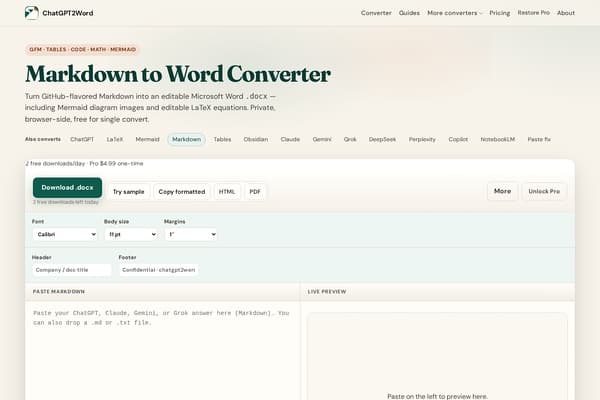The width and height of the screenshot is (600, 400).
Task: Click 'Paste on the left to preview here' text
Action: (x=437, y=396)
